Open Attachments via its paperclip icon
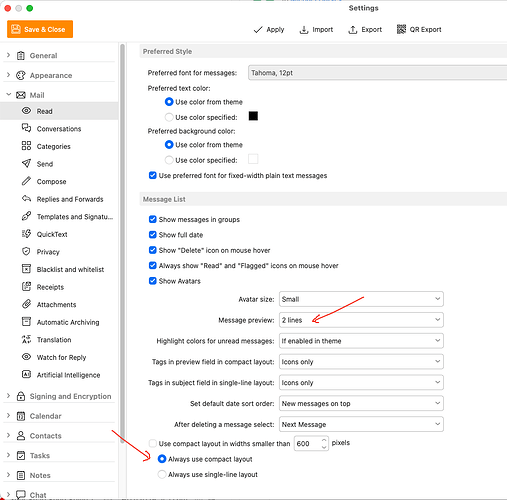This screenshot has width=507, height=500. click(26, 304)
